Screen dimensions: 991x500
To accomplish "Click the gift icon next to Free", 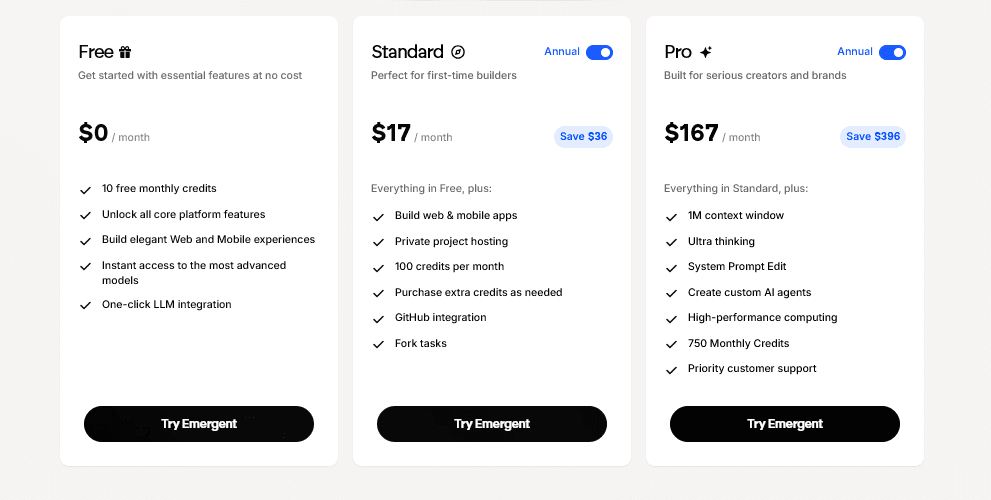I will tap(125, 52).
